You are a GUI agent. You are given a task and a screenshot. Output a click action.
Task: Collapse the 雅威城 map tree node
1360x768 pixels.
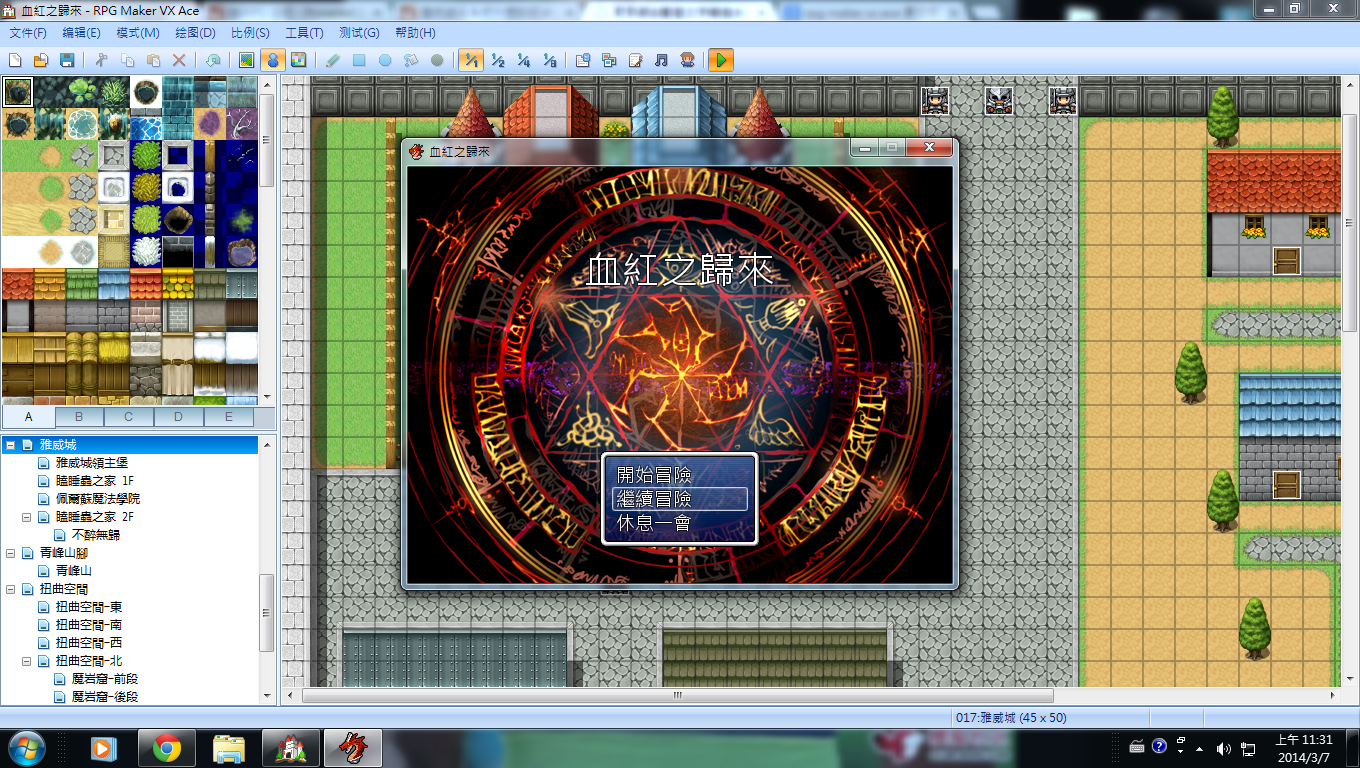pyautogui.click(x=11, y=445)
